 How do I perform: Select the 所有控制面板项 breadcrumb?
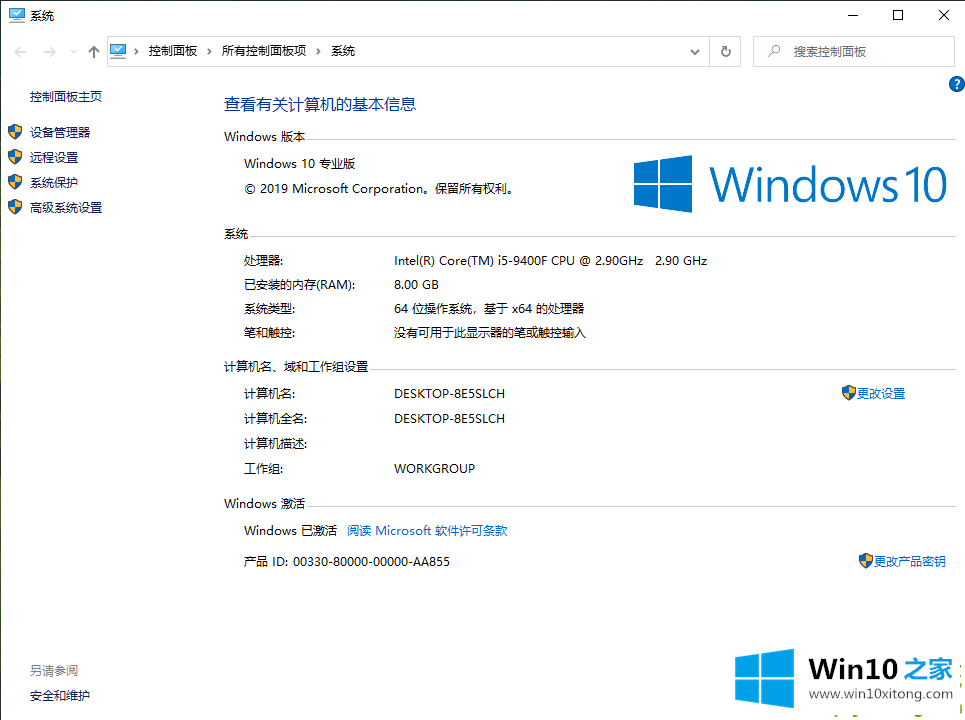(264, 51)
